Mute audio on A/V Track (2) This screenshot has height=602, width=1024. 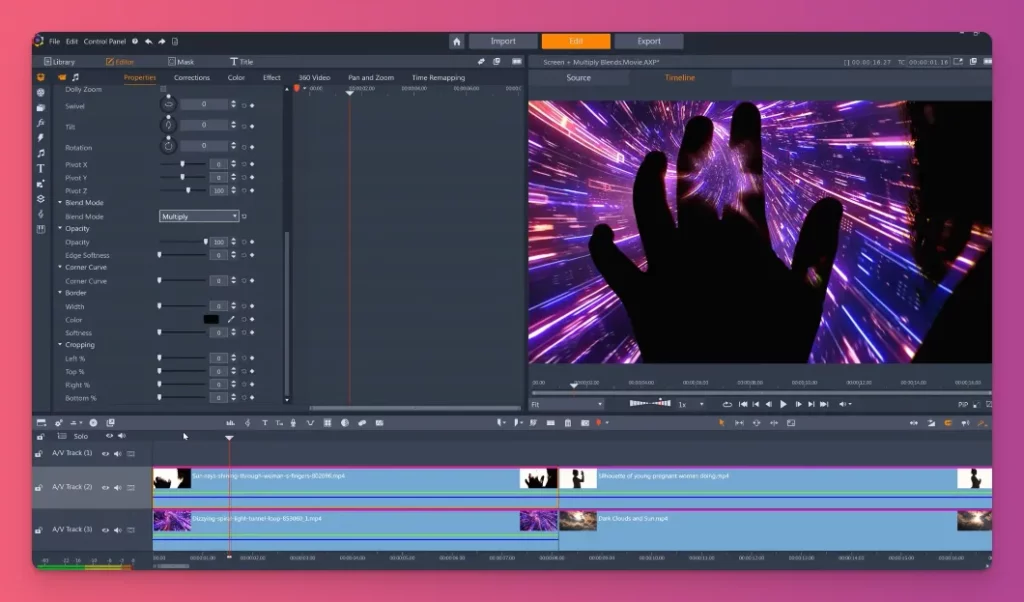(117, 487)
